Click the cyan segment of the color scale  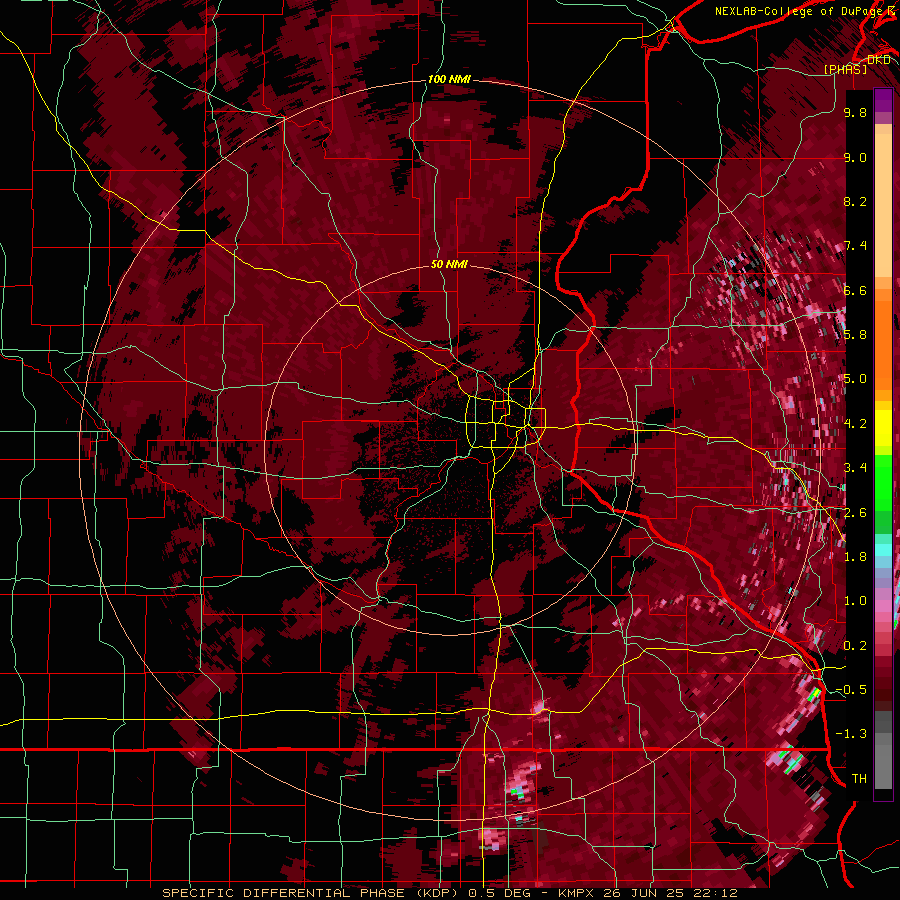883,549
